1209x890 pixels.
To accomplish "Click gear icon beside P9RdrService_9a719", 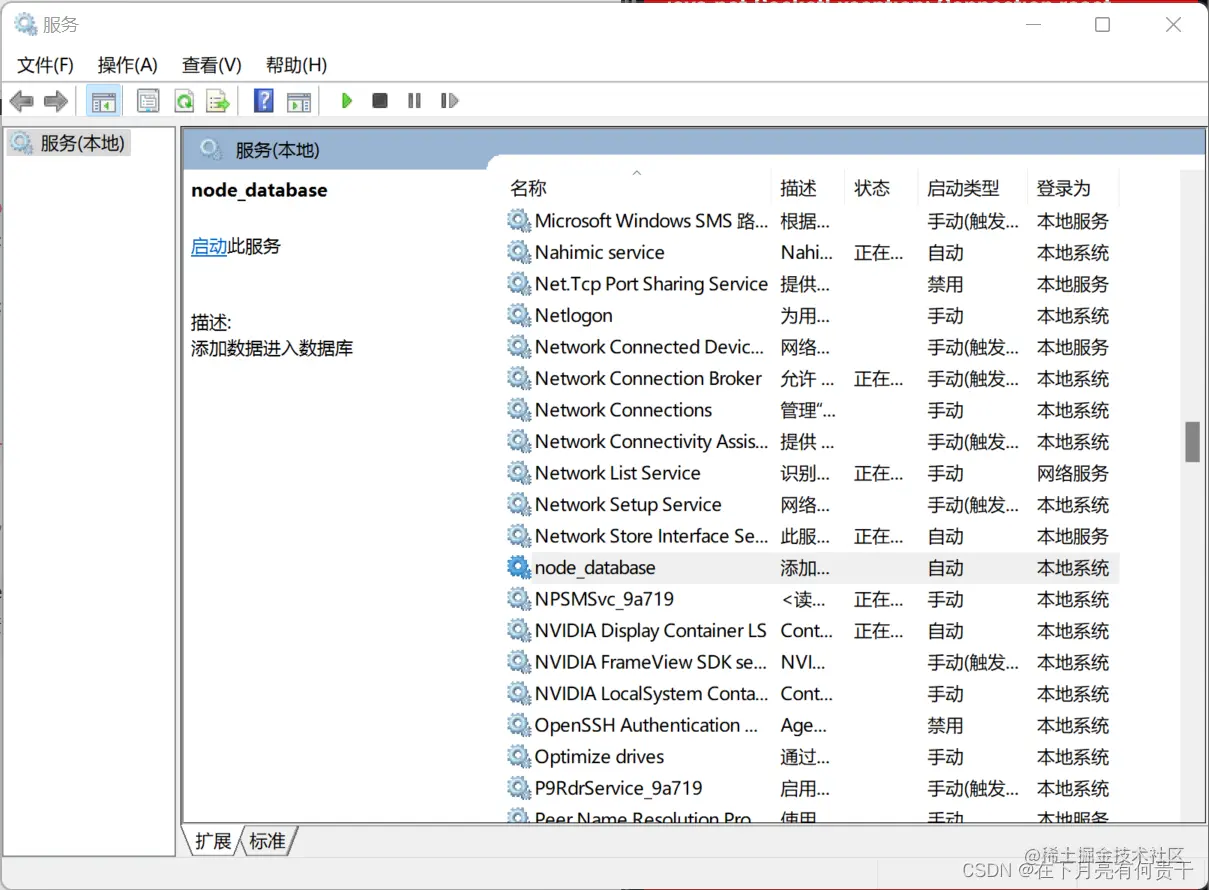I will (x=519, y=788).
